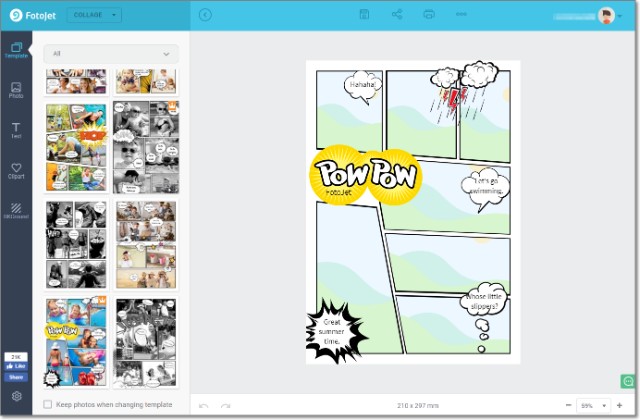Screen dimensions: 640x420
Task: Open settings gear in left sidebar
Action: coord(16,397)
